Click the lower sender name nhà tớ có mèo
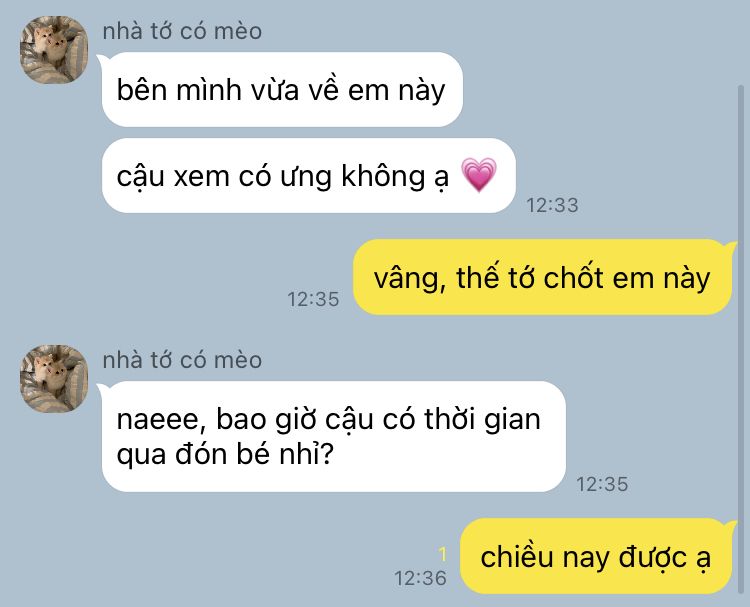This screenshot has height=607, width=750. [x=182, y=360]
